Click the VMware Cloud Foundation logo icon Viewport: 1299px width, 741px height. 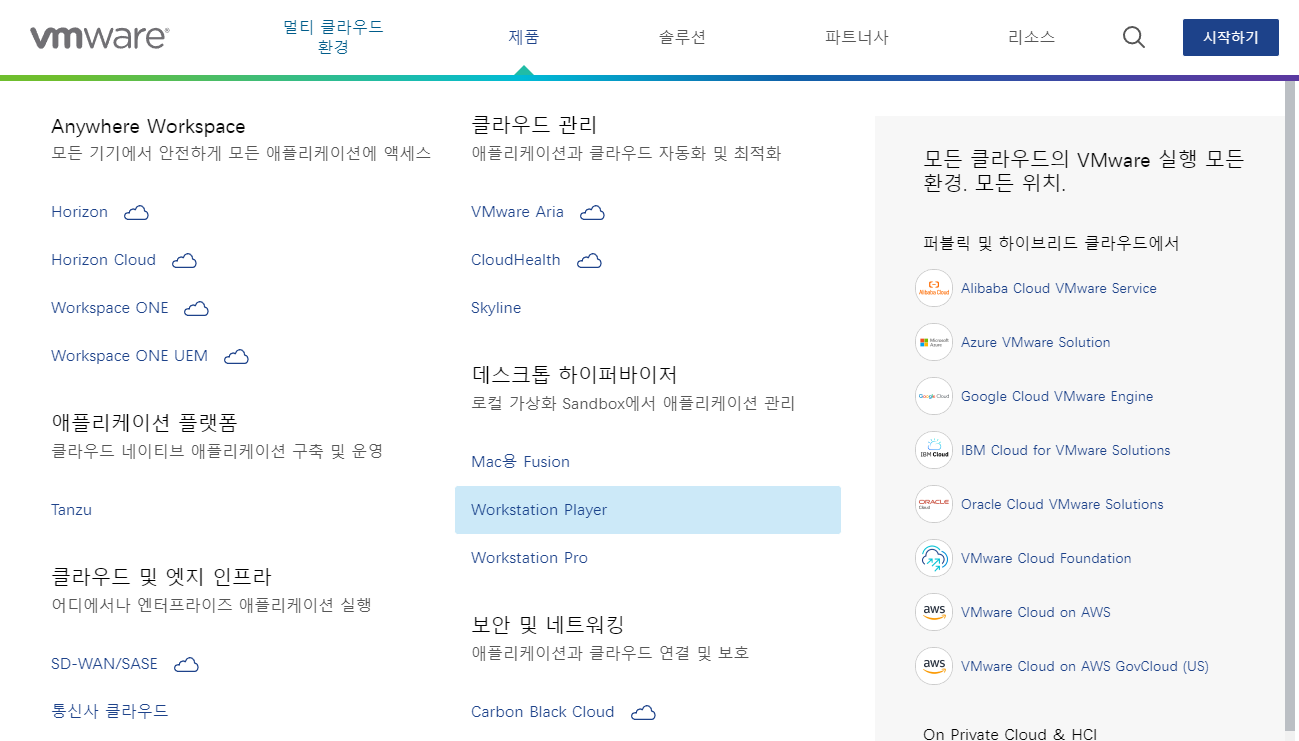coord(934,558)
